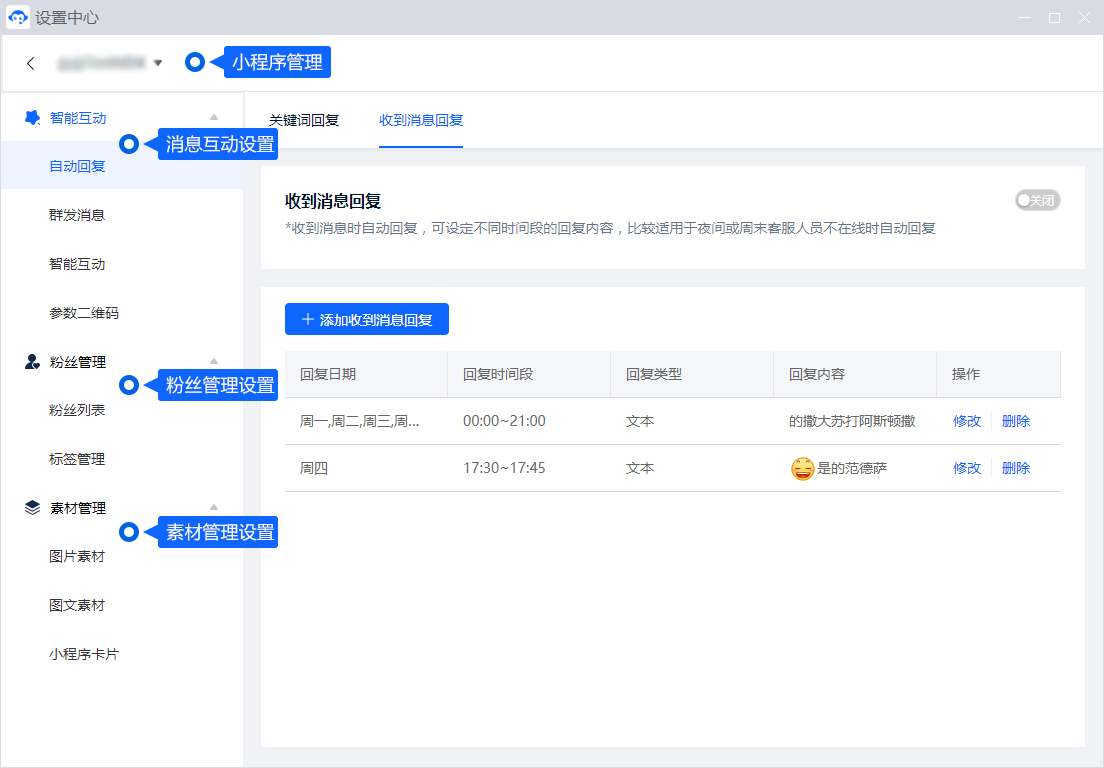The height and width of the screenshot is (768, 1104).
Task: Open the account name dropdown arrow
Action: tap(157, 63)
